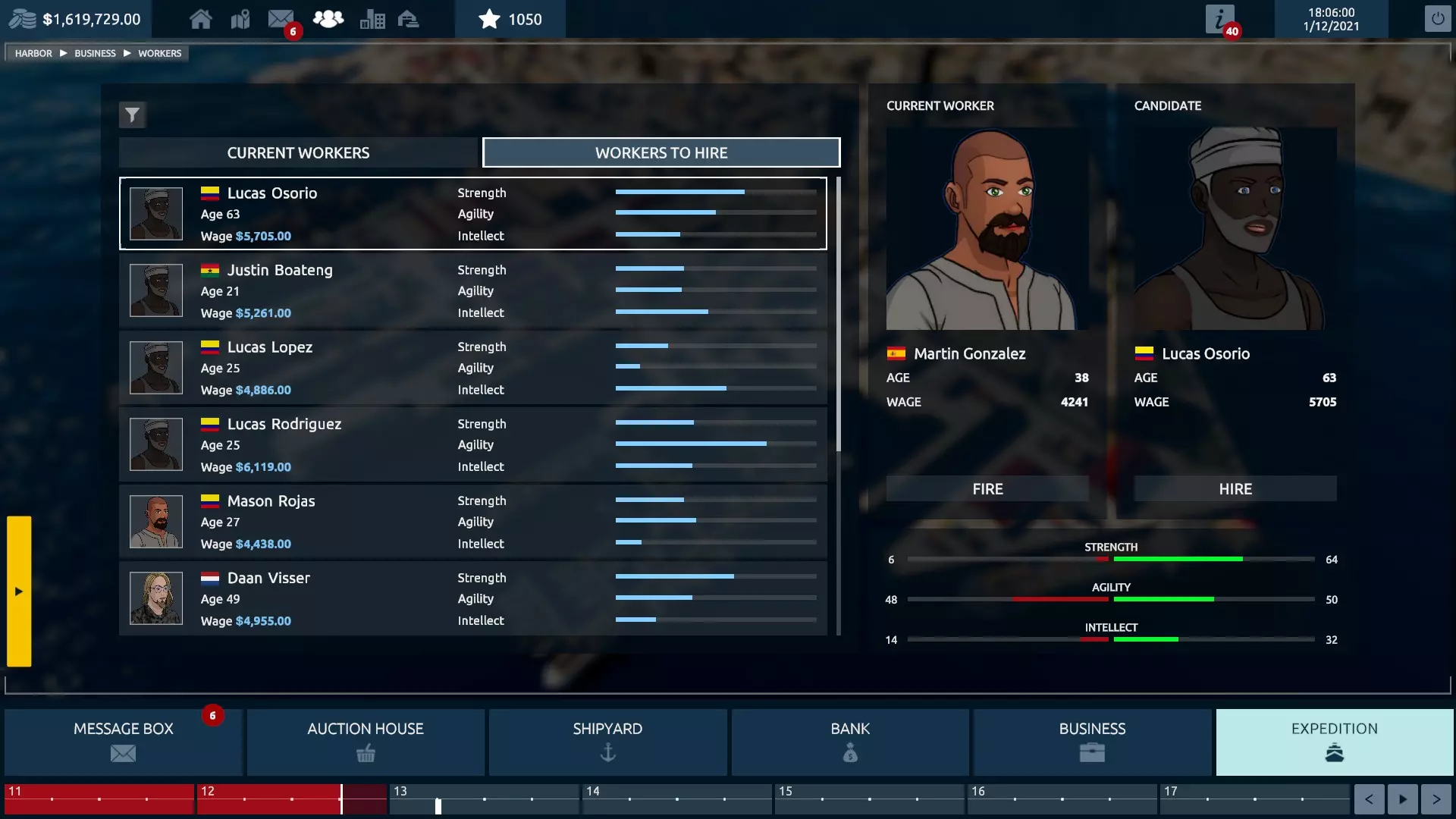Fire current worker Martin Gonzalez
This screenshot has width=1456, height=819.
pos(987,489)
